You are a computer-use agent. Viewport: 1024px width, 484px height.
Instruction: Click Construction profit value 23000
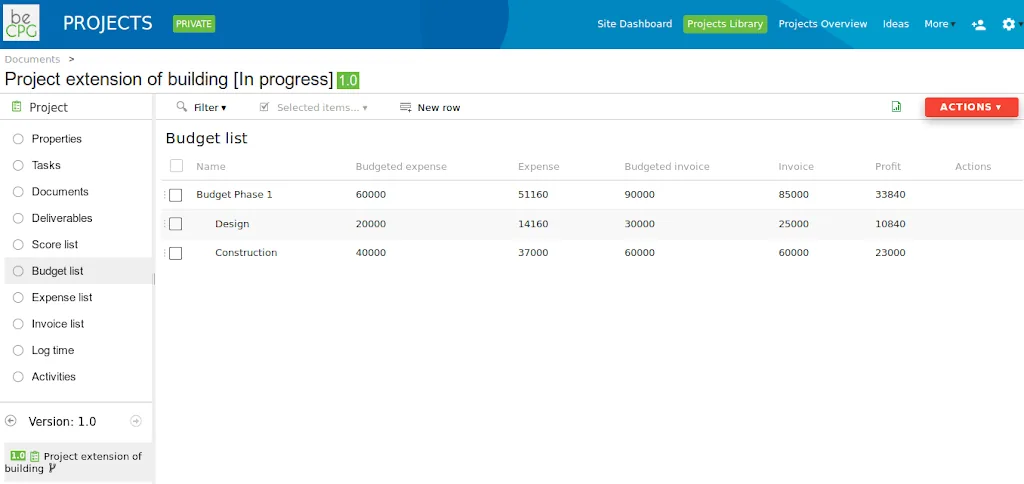(x=890, y=253)
